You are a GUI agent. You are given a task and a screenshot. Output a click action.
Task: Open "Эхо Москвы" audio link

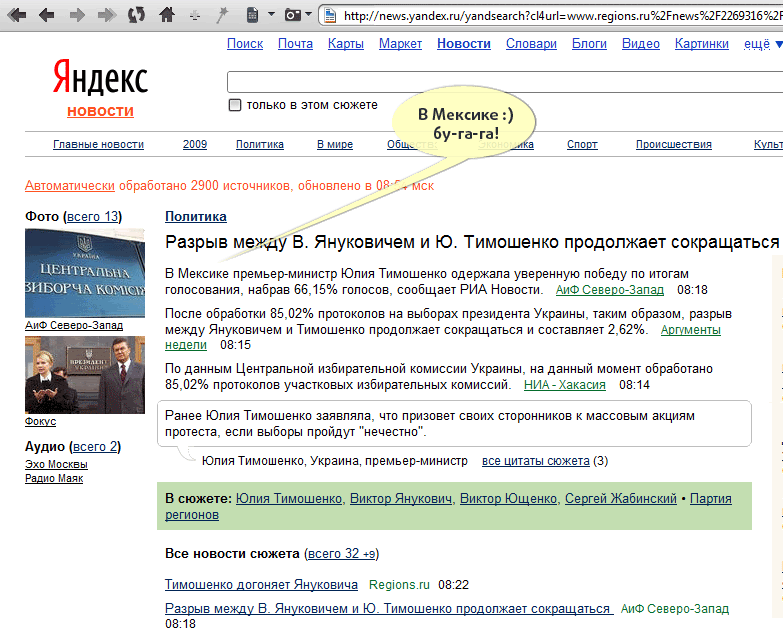(56, 464)
